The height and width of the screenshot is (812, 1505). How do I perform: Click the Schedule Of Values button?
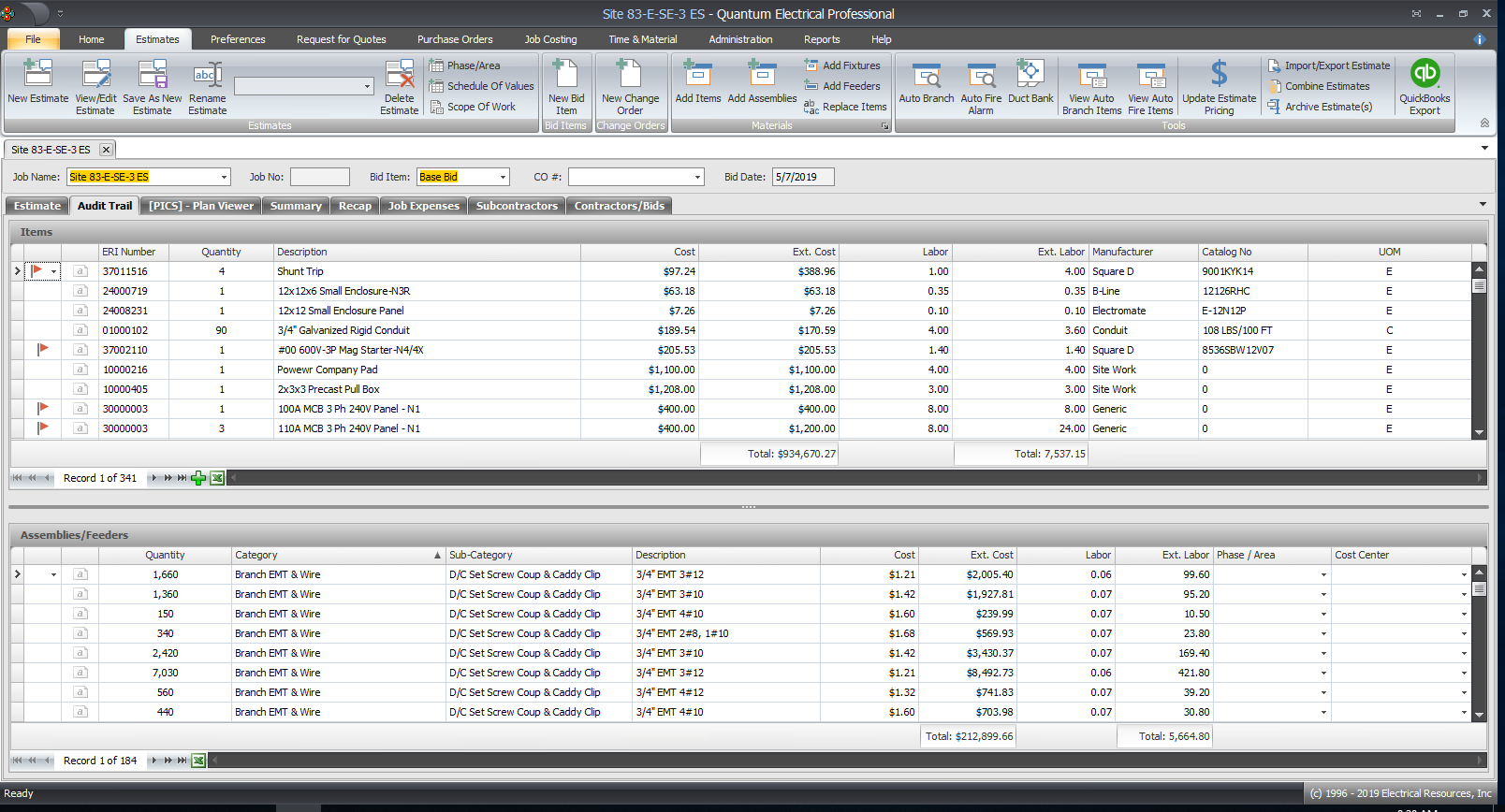[481, 86]
